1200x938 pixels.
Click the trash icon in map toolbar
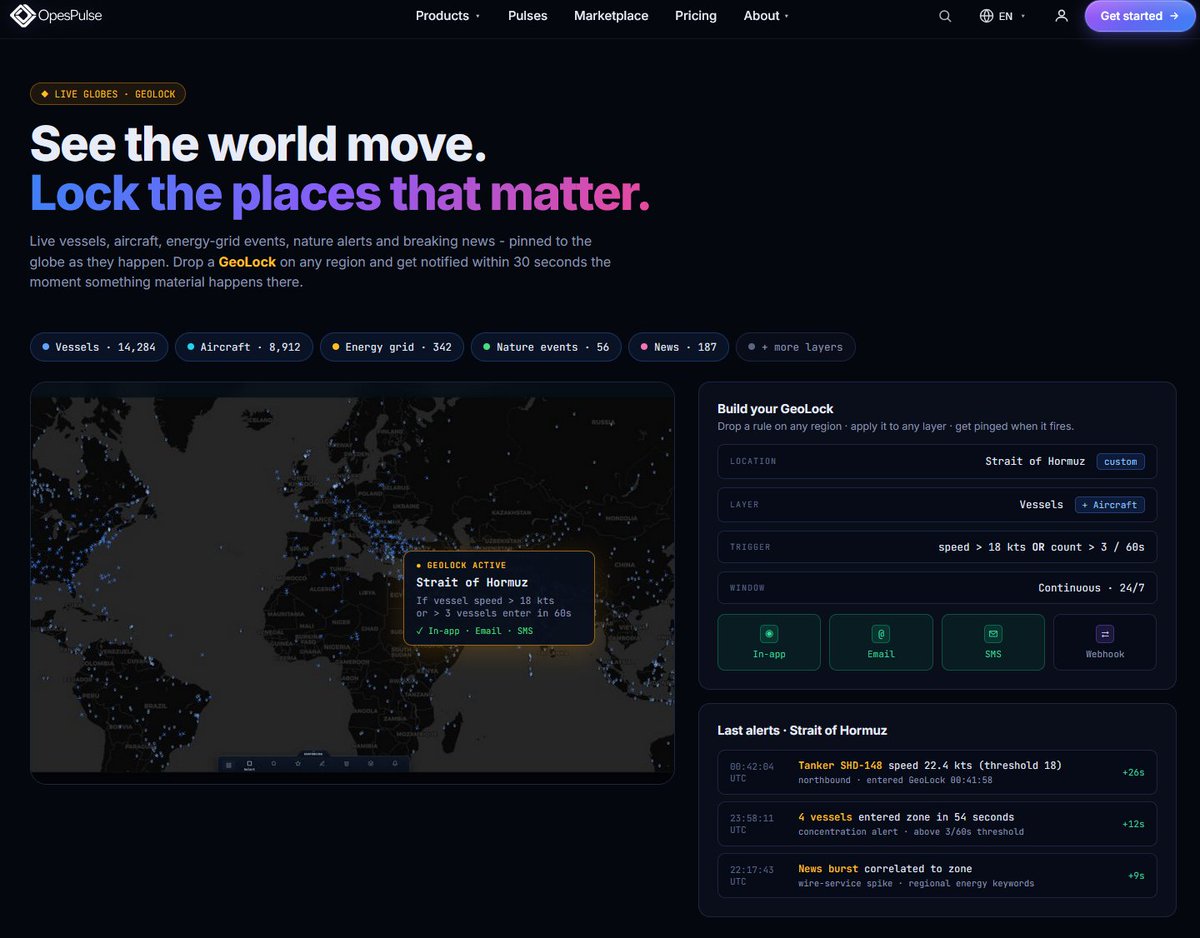click(x=346, y=764)
